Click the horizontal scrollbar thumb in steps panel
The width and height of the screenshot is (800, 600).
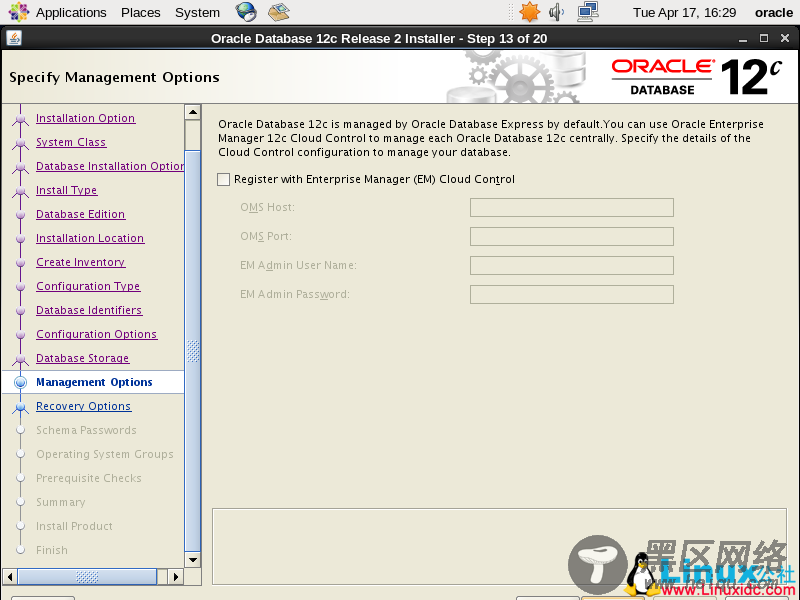point(87,577)
